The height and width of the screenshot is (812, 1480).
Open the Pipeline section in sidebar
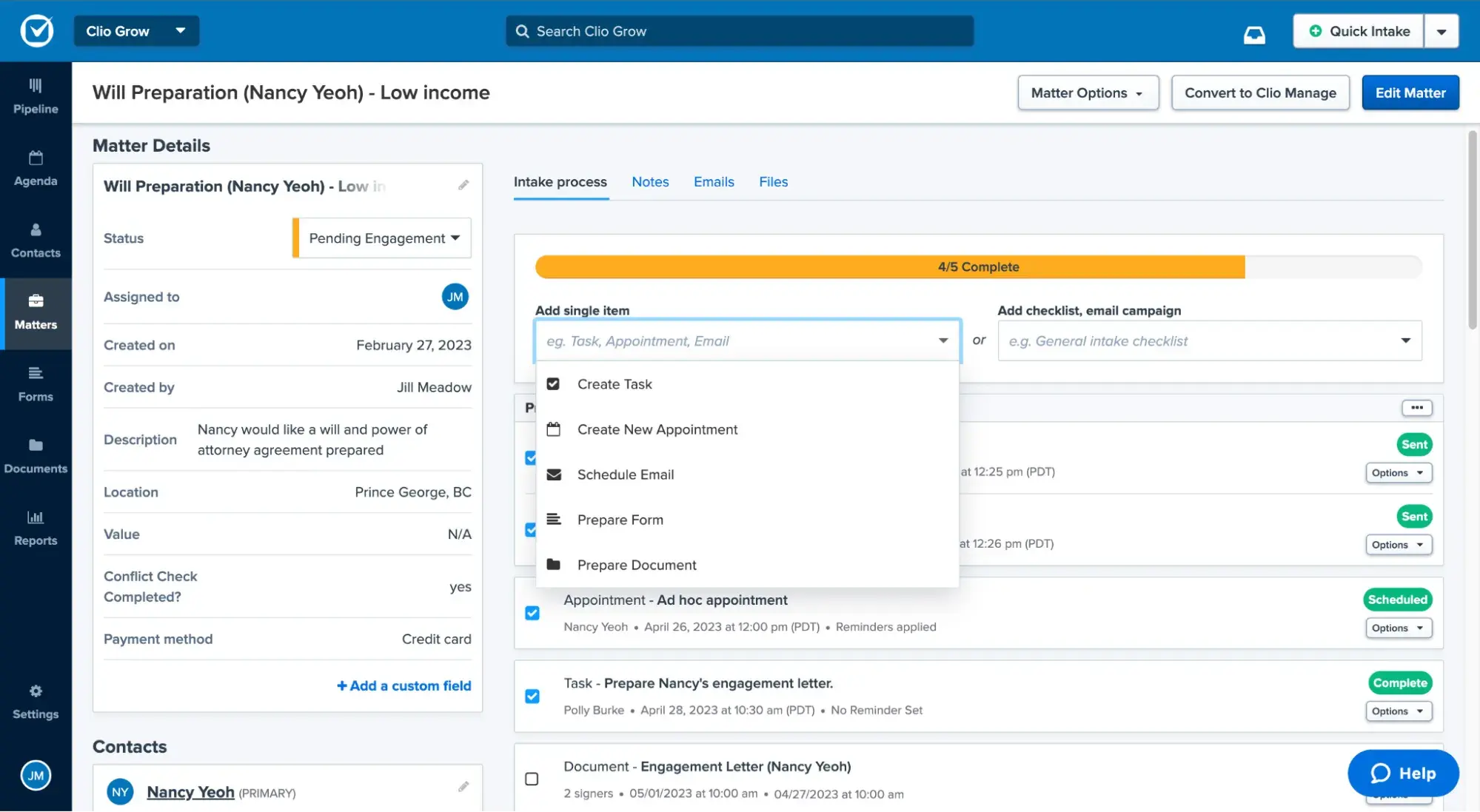tap(35, 95)
